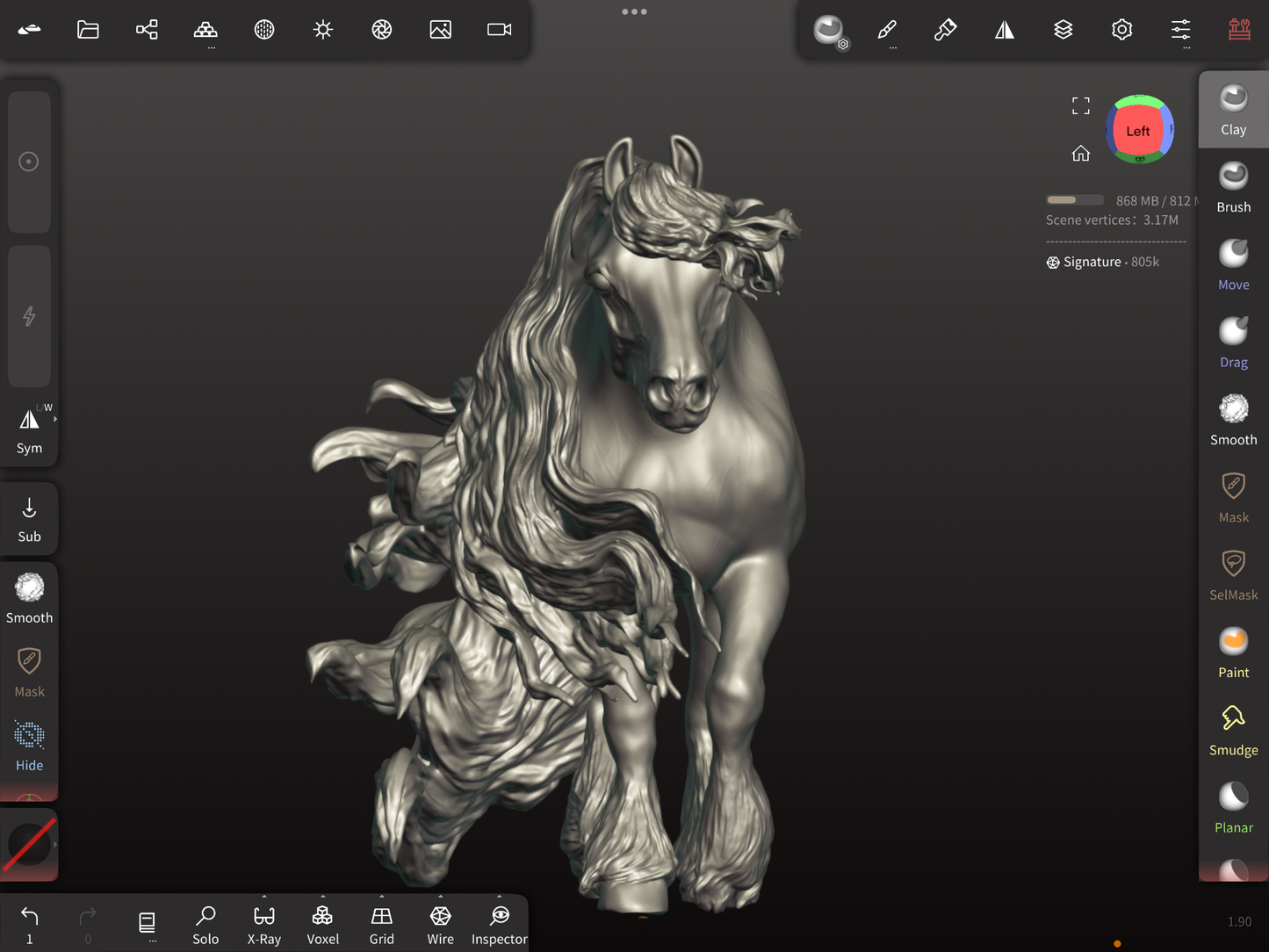This screenshot has width=1269, height=952.
Task: Expand the Sym symmetry options arrow
Action: coord(55,420)
